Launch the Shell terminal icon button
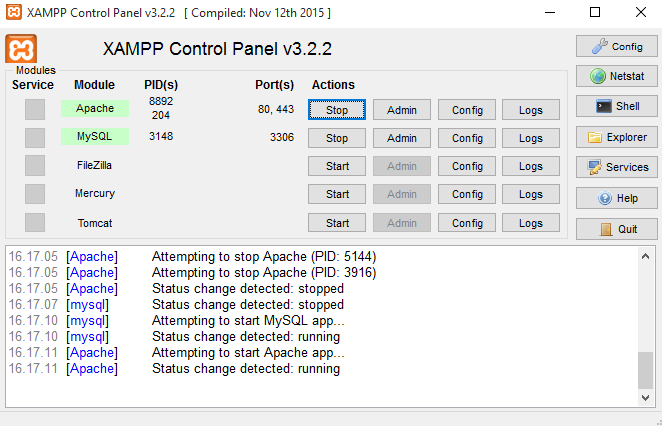Viewport: 662px width, 426px height. (x=617, y=106)
